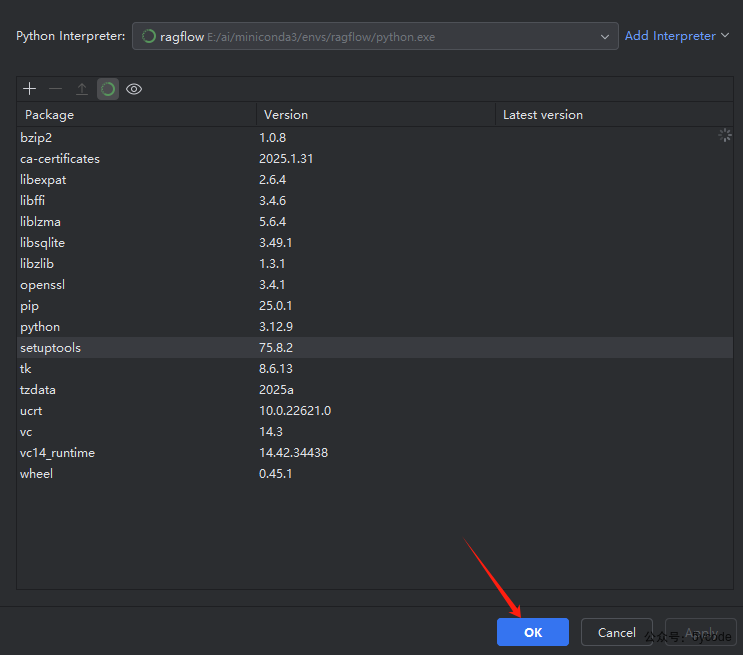Select the ucrt package row
The image size is (743, 655).
(375, 410)
